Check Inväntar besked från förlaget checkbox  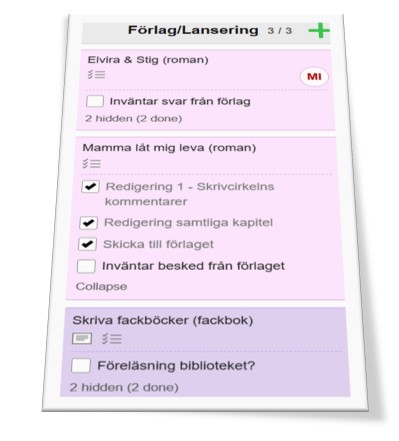pyautogui.click(x=86, y=266)
